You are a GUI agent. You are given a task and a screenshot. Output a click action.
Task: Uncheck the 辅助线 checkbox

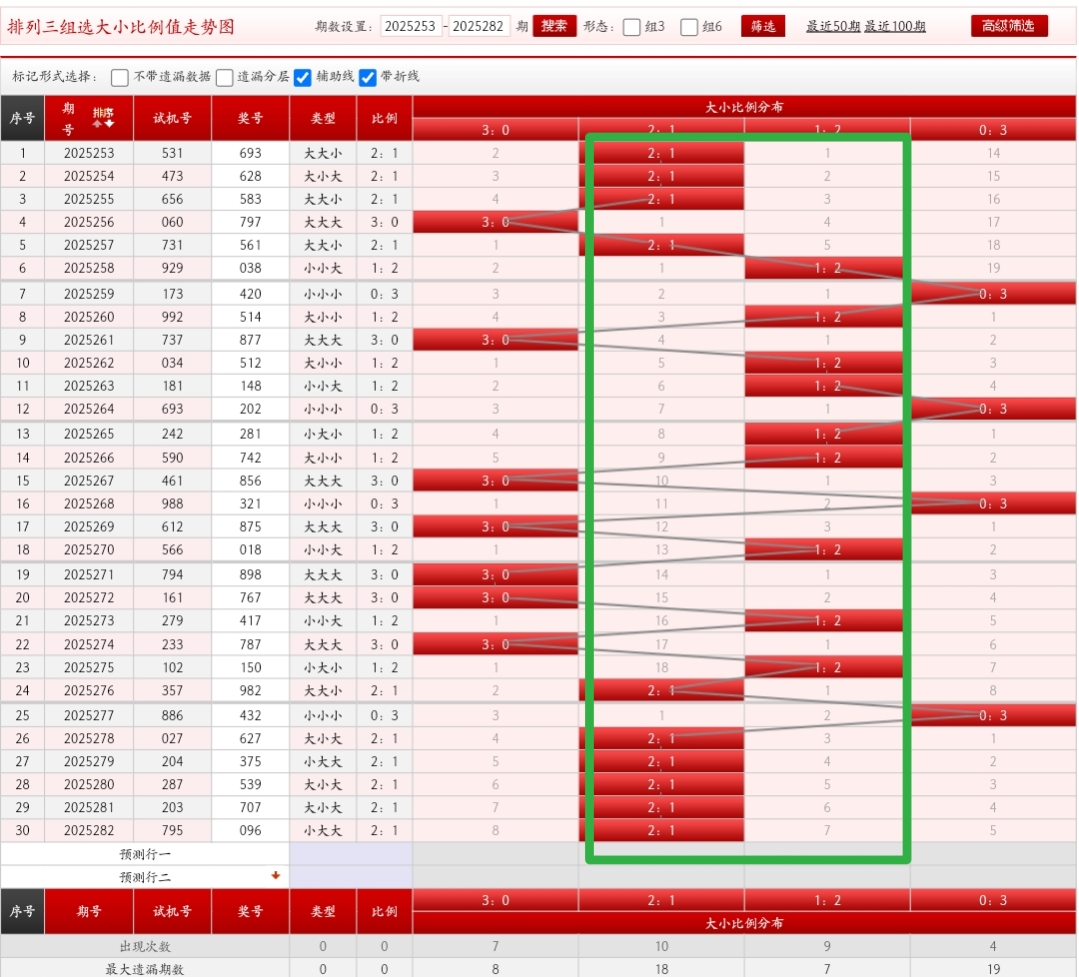(302, 77)
